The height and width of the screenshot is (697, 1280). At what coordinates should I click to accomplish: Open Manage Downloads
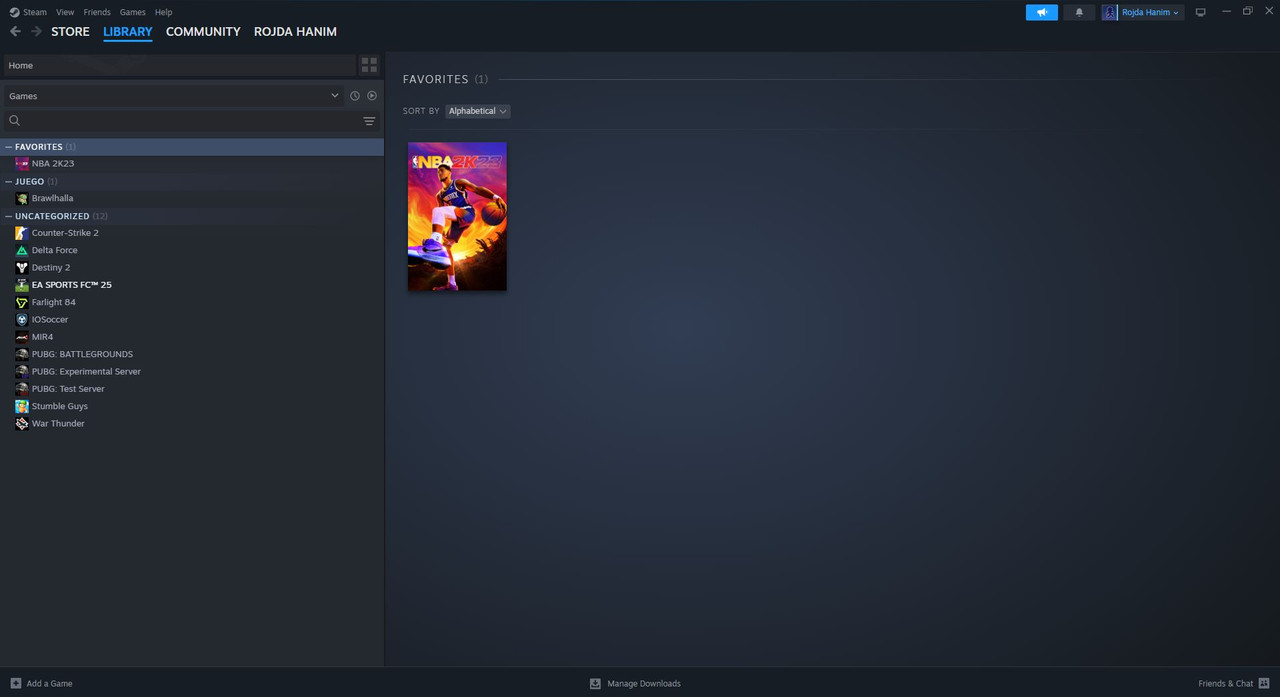[644, 684]
